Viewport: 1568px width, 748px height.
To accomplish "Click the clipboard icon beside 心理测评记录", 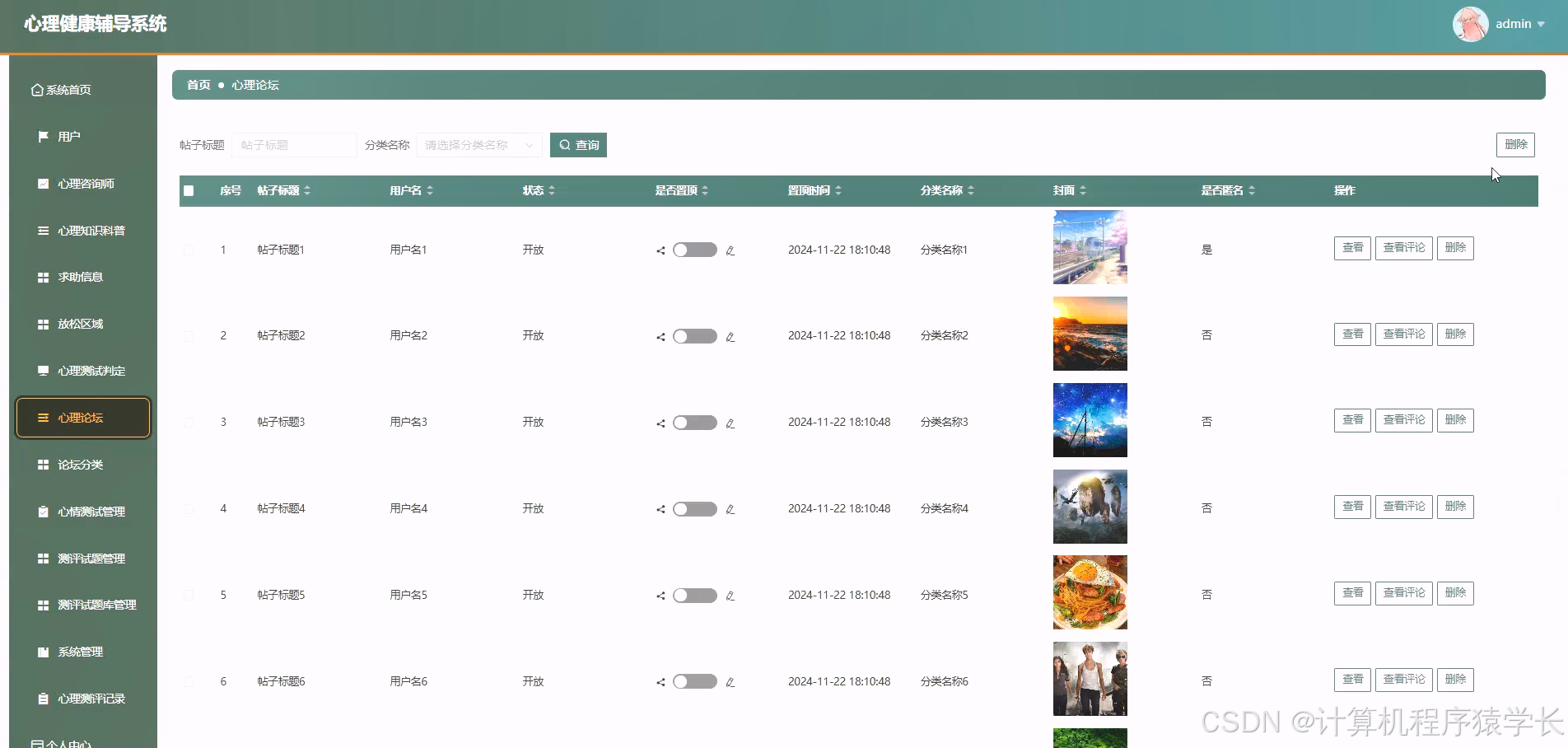I will (44, 699).
